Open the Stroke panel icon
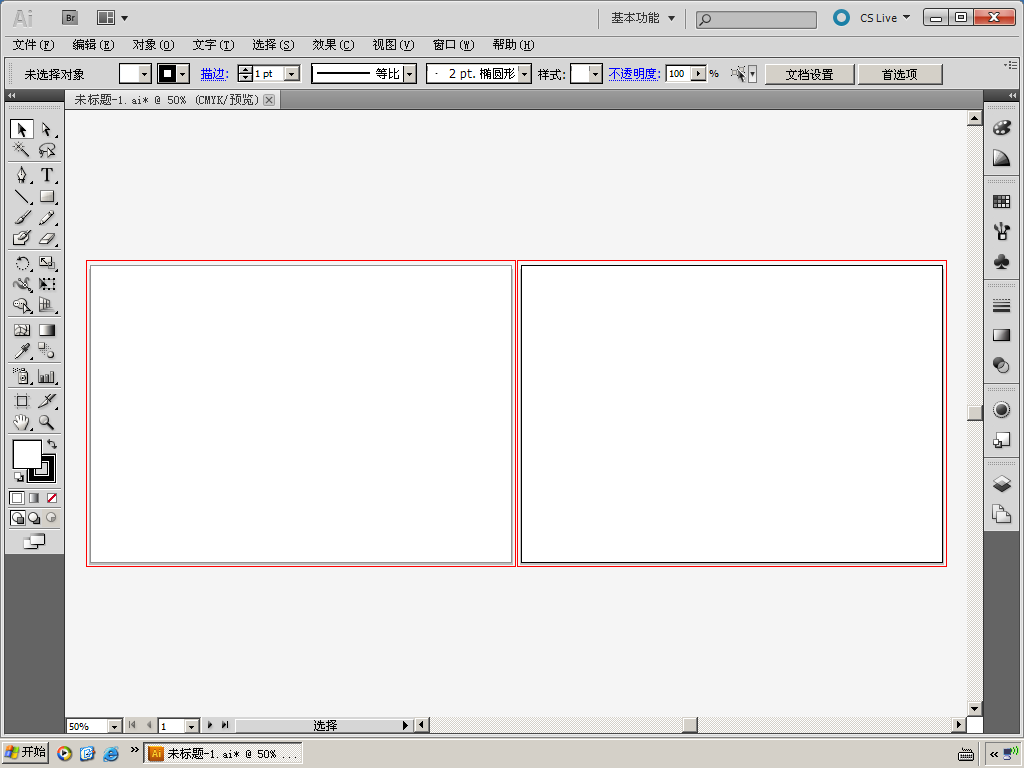 tap(1001, 305)
